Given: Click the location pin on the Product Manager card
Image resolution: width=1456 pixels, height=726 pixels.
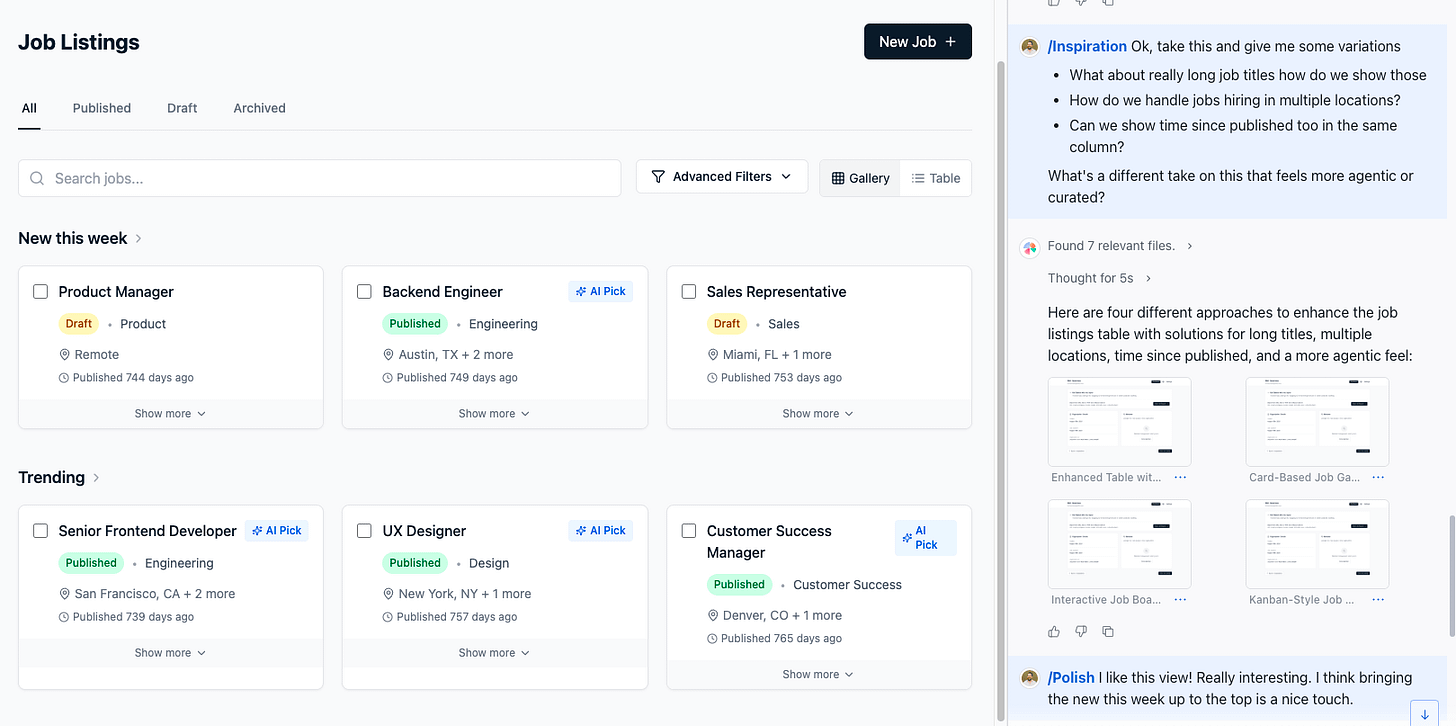Looking at the screenshot, I should 65,354.
